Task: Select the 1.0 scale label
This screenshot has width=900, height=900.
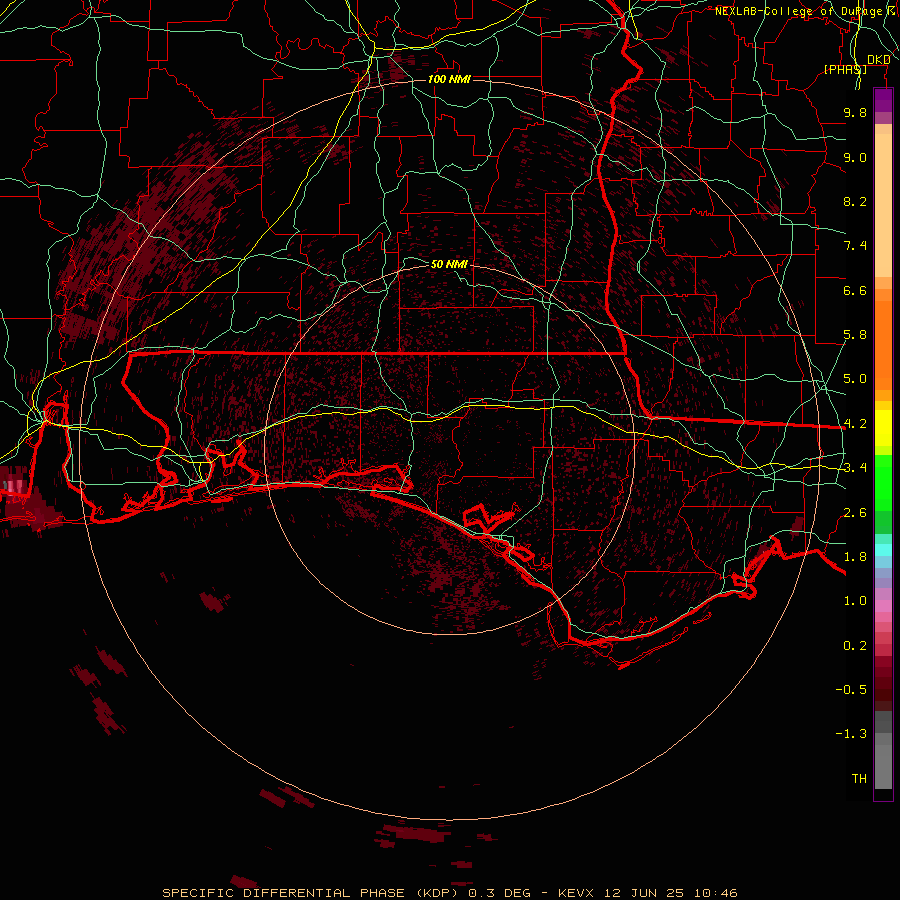Action: tap(855, 601)
